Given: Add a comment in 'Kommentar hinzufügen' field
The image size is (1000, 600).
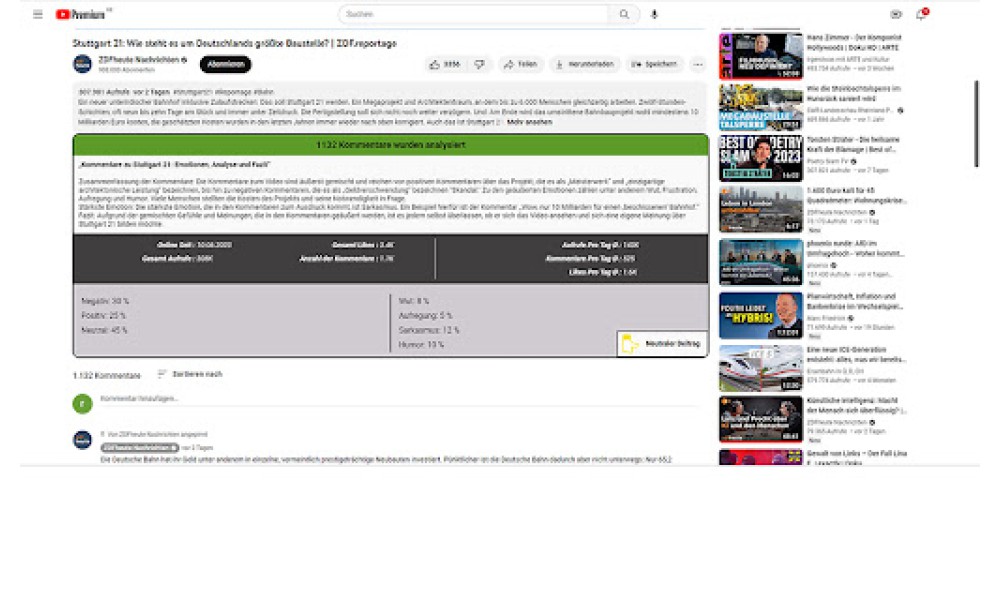Looking at the screenshot, I should coord(401,399).
